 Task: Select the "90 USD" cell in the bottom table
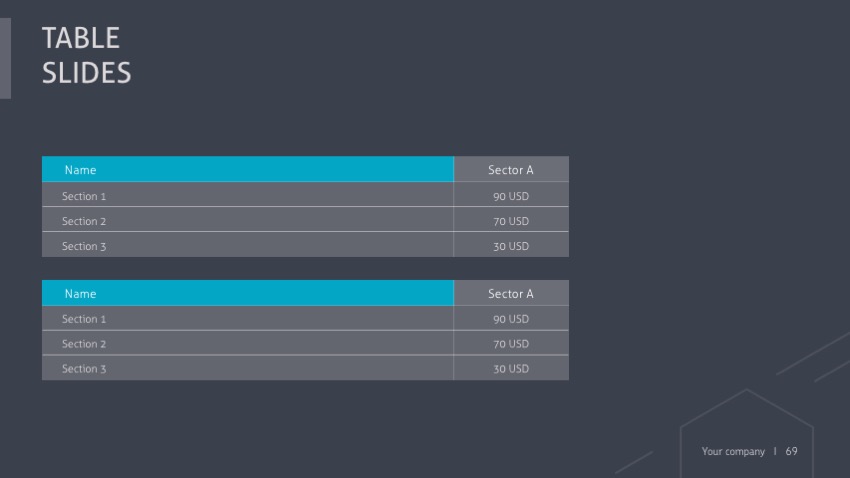point(510,319)
